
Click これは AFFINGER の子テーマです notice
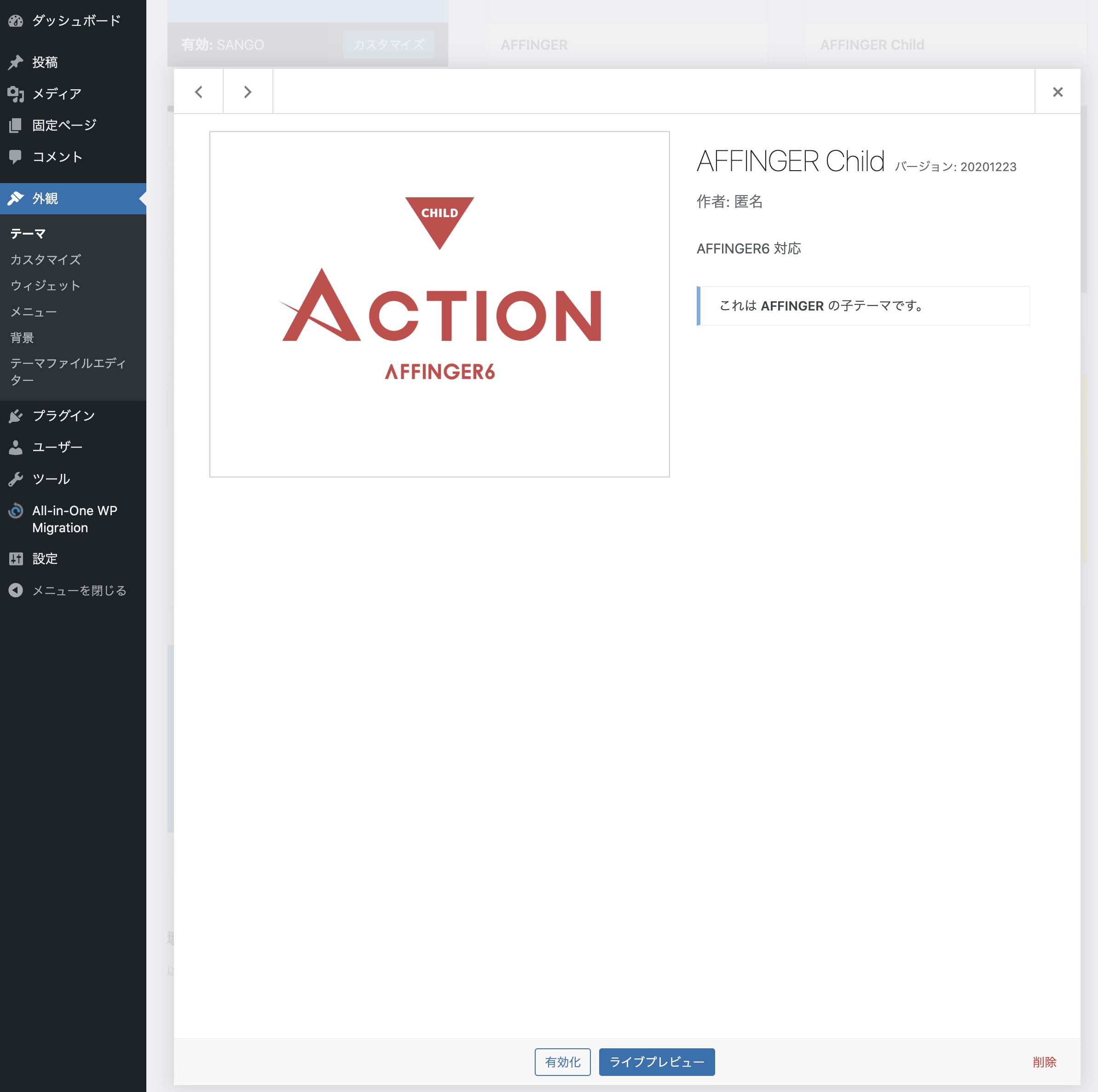(863, 306)
